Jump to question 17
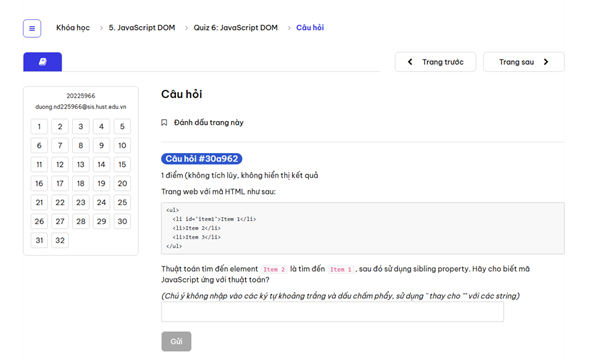Image resolution: width=602 pixels, height=360 pixels. click(x=60, y=183)
